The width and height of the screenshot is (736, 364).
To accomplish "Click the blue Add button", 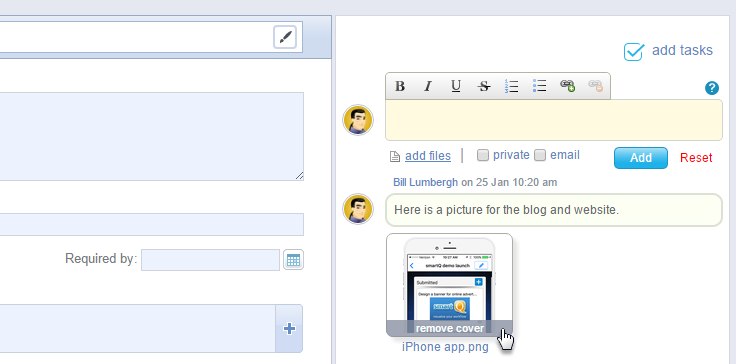I will point(641,158).
